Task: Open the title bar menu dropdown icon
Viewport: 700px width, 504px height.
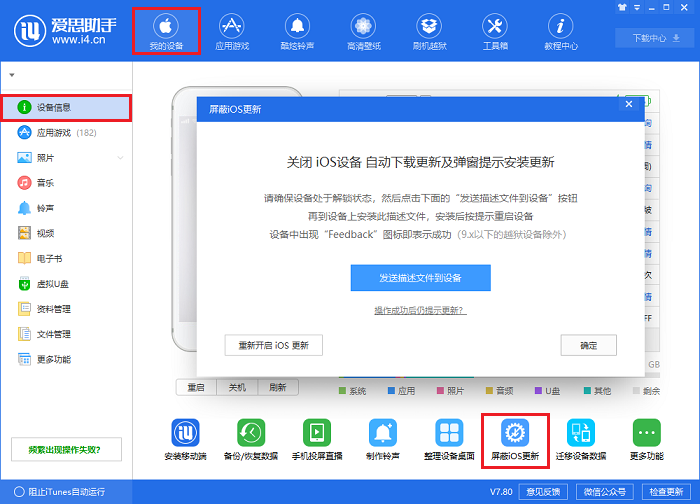Action: click(637, 8)
